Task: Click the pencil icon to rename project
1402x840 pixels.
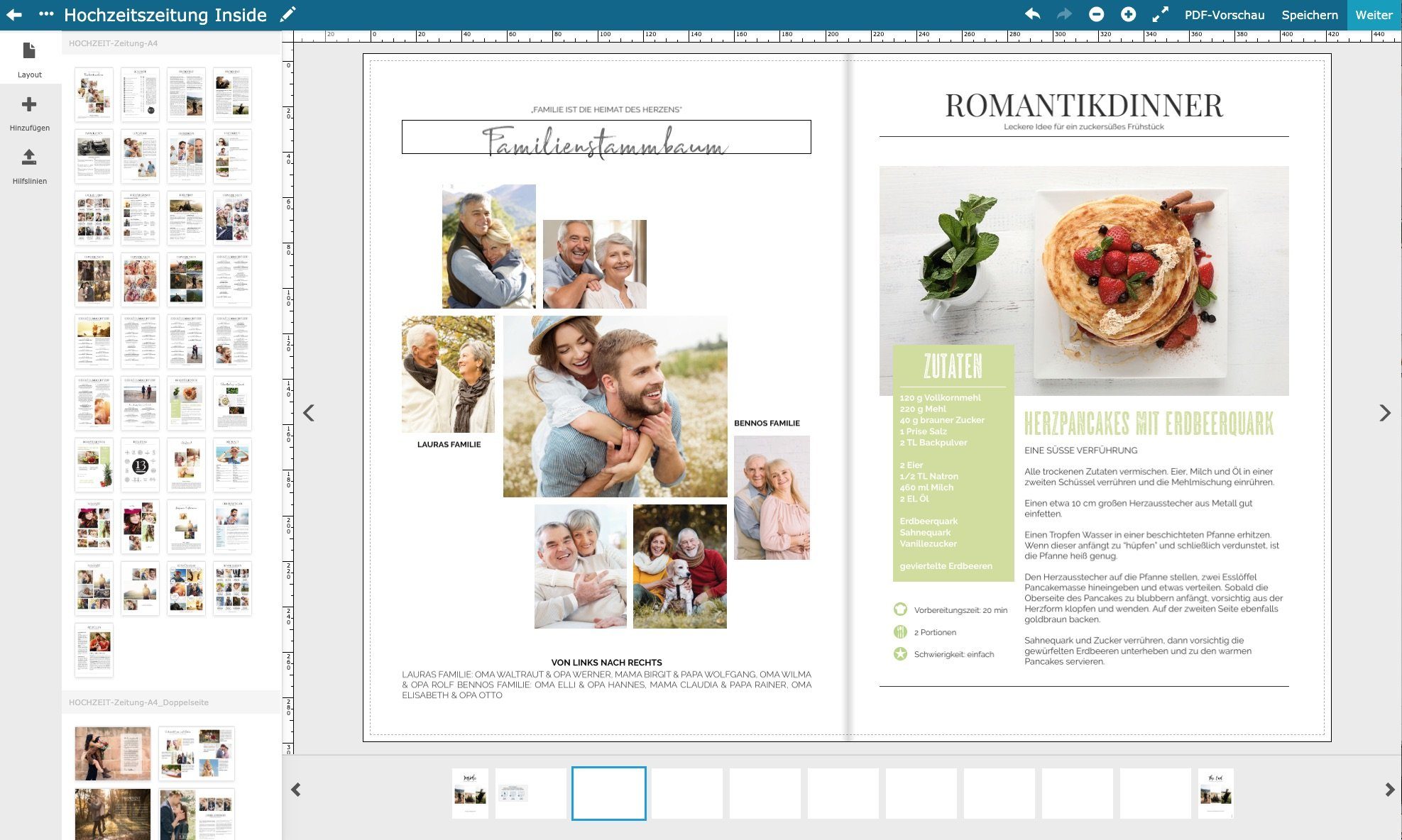Action: point(287,14)
